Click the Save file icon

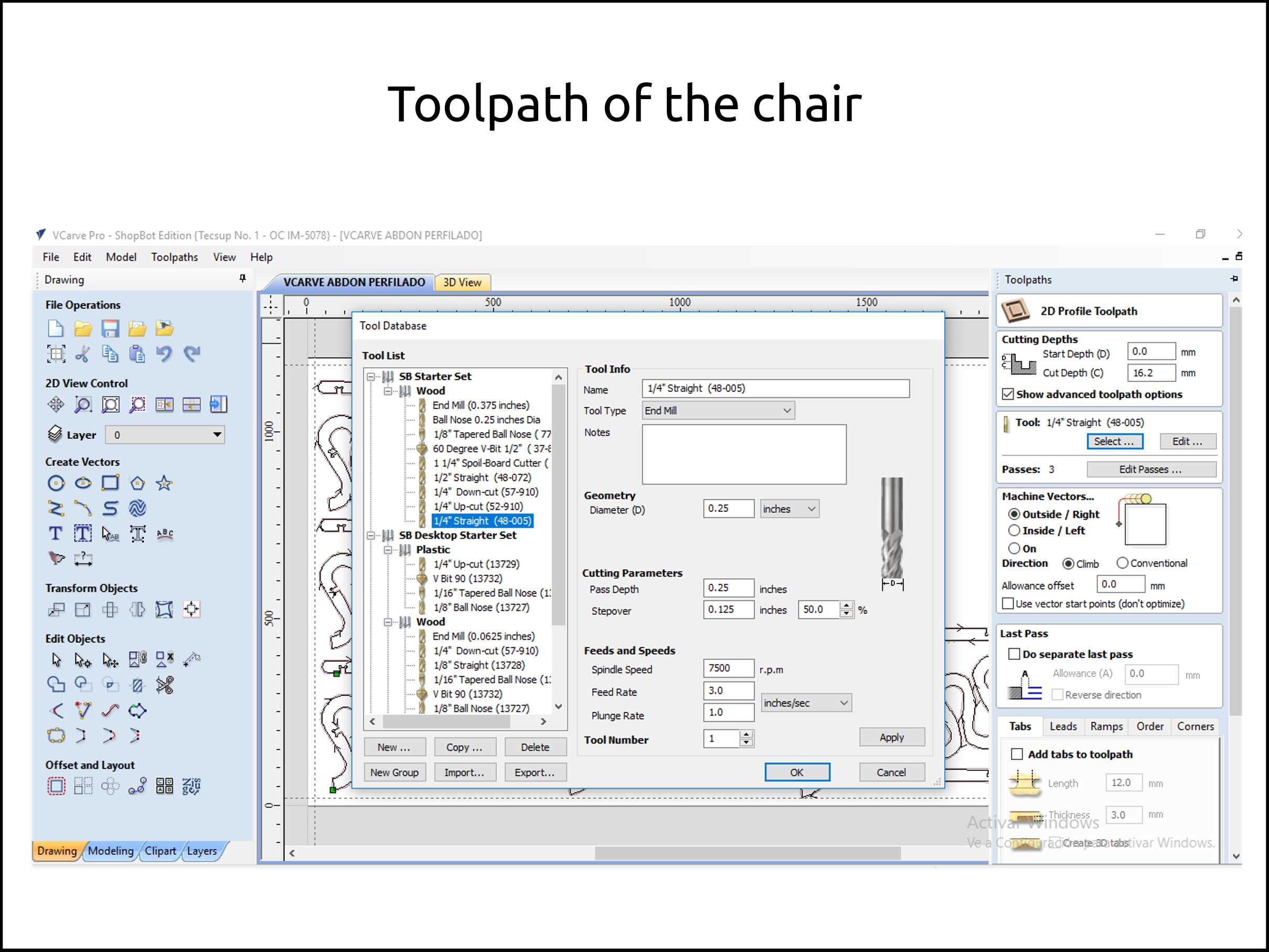[x=110, y=329]
